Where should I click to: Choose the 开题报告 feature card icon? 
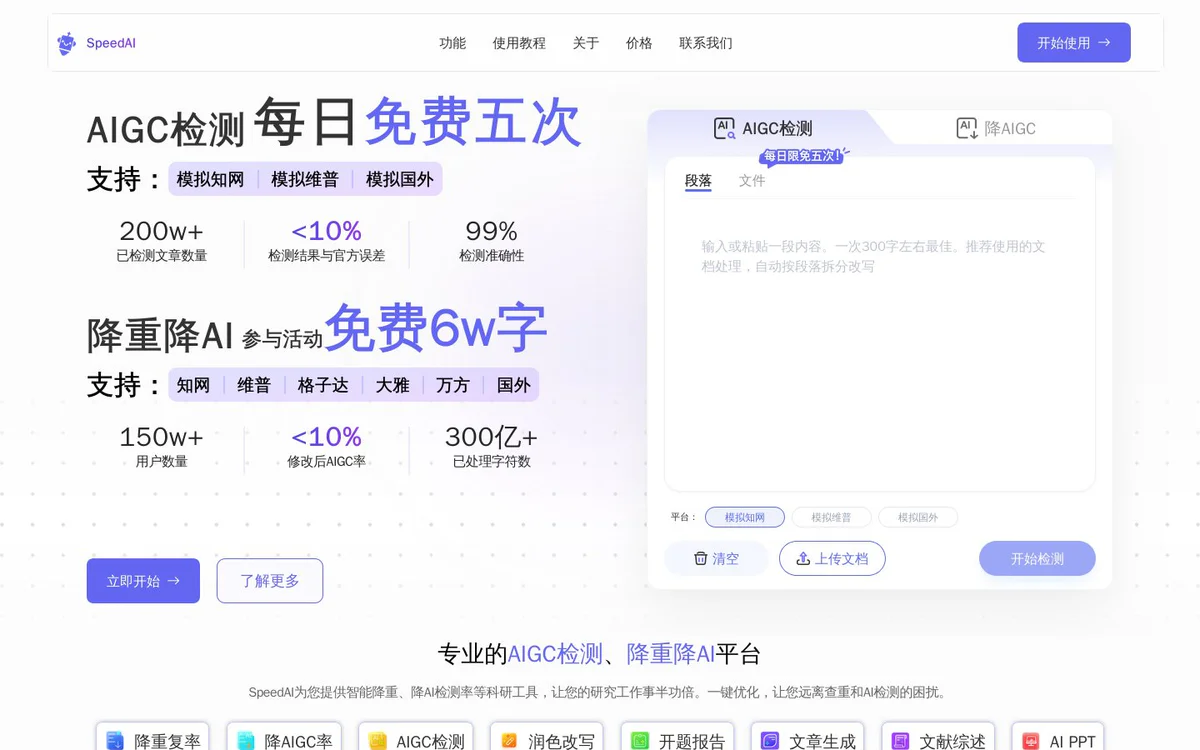(x=640, y=741)
